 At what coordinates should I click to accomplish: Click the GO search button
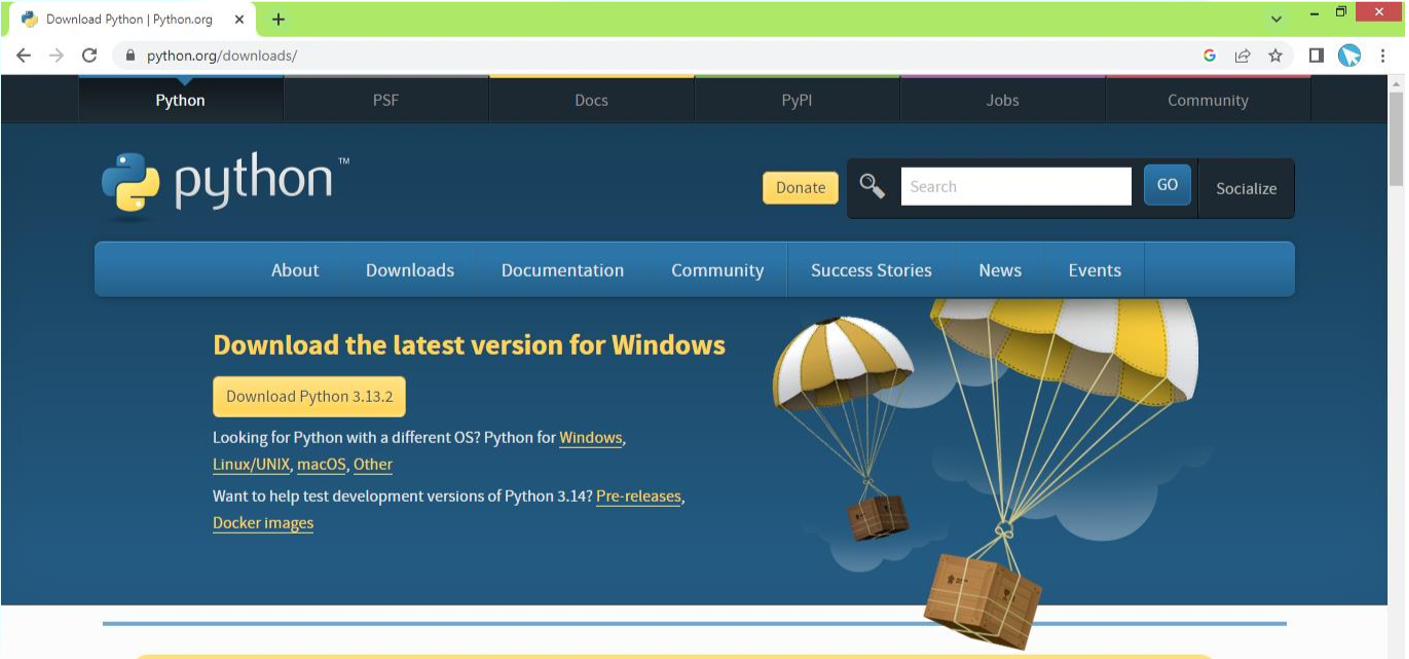tap(1167, 185)
